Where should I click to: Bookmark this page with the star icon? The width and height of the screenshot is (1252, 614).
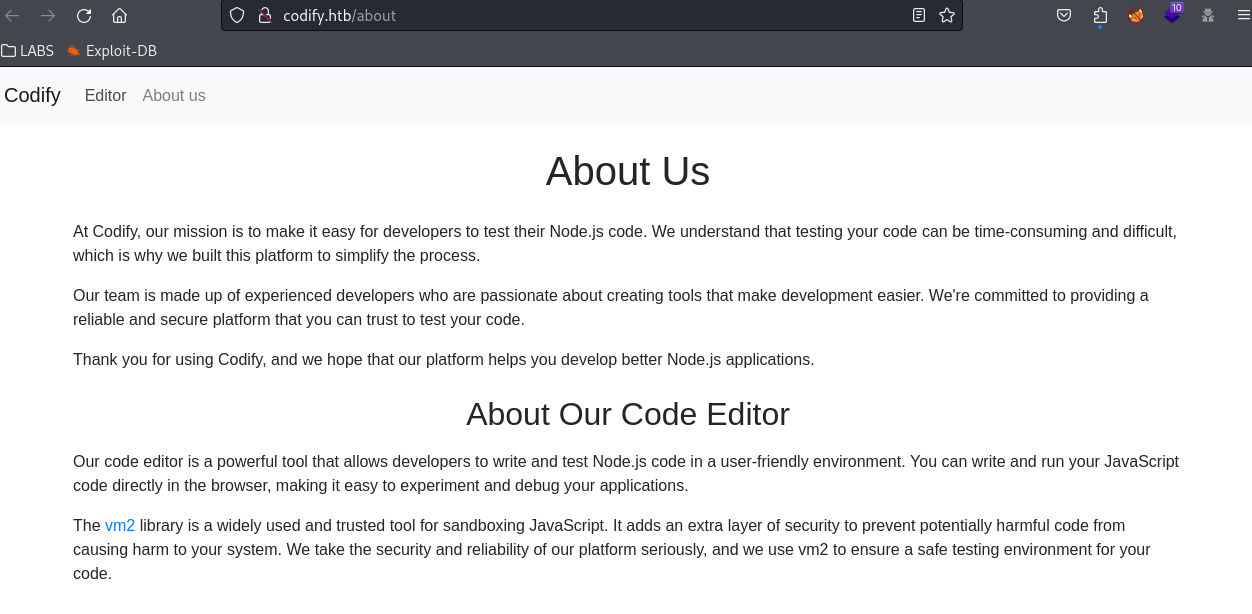[947, 15]
